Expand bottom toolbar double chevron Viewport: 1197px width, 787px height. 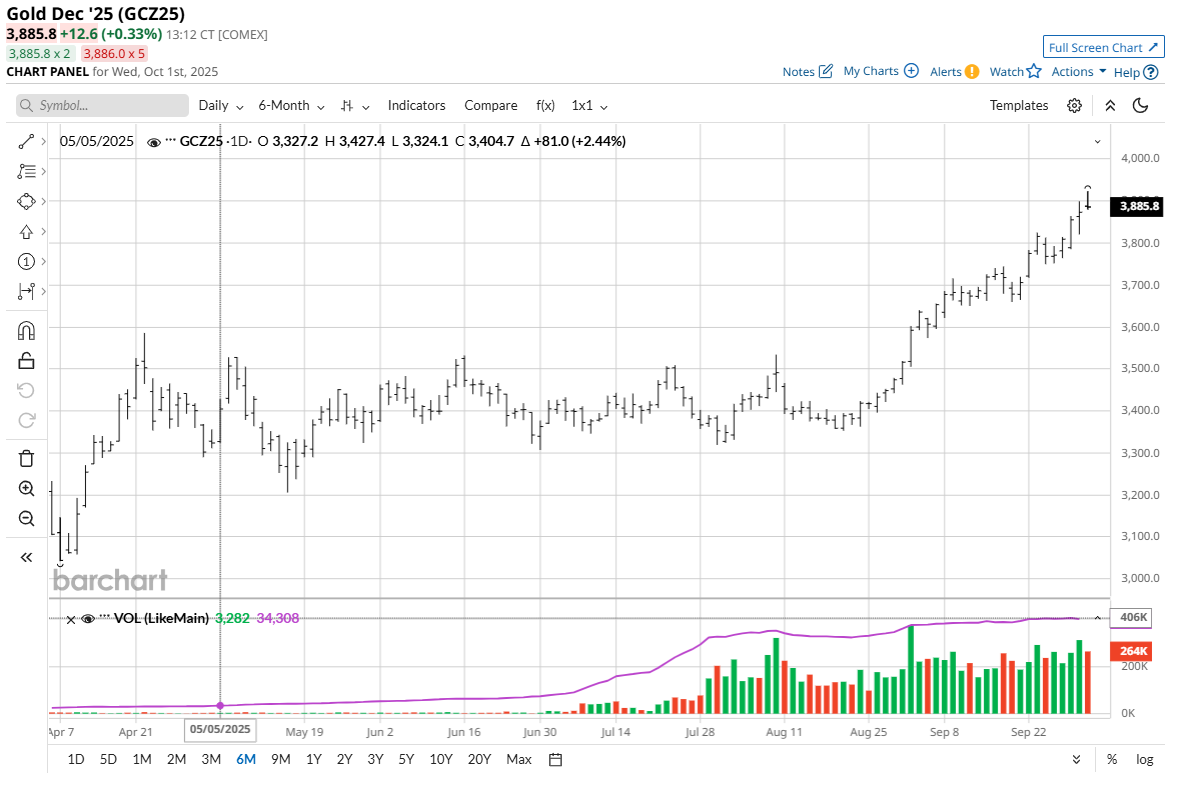pos(1076,760)
